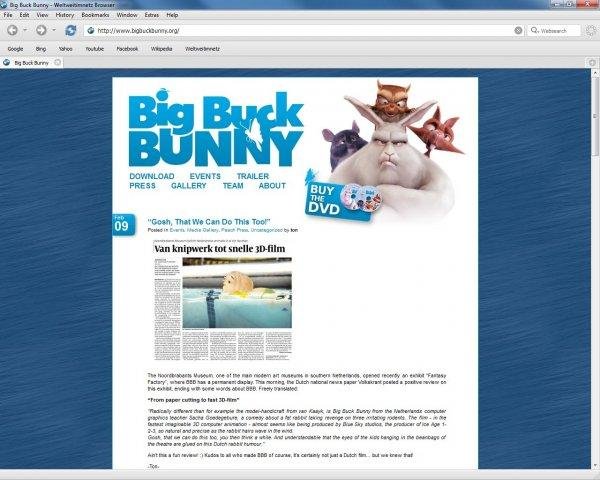Image resolution: width=600 pixels, height=480 pixels.
Task: Open the Bing bookmark
Action: [41, 49]
